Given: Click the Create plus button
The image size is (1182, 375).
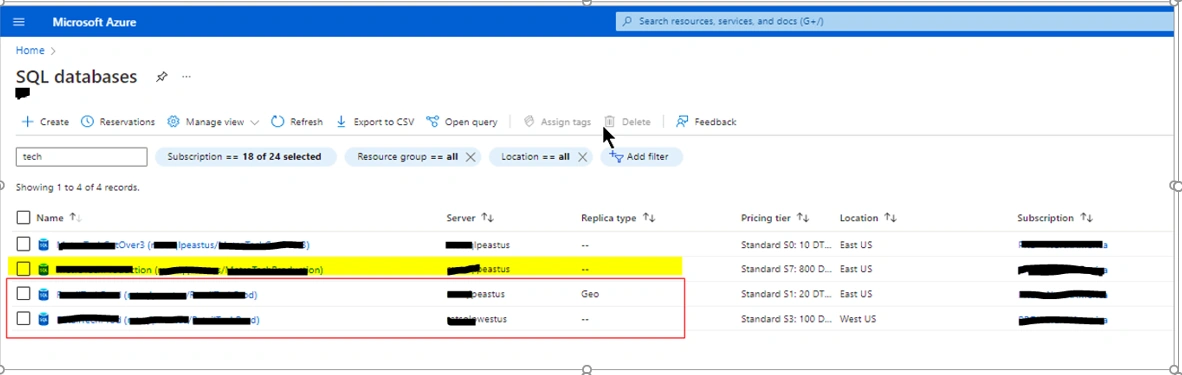Looking at the screenshot, I should [44, 121].
